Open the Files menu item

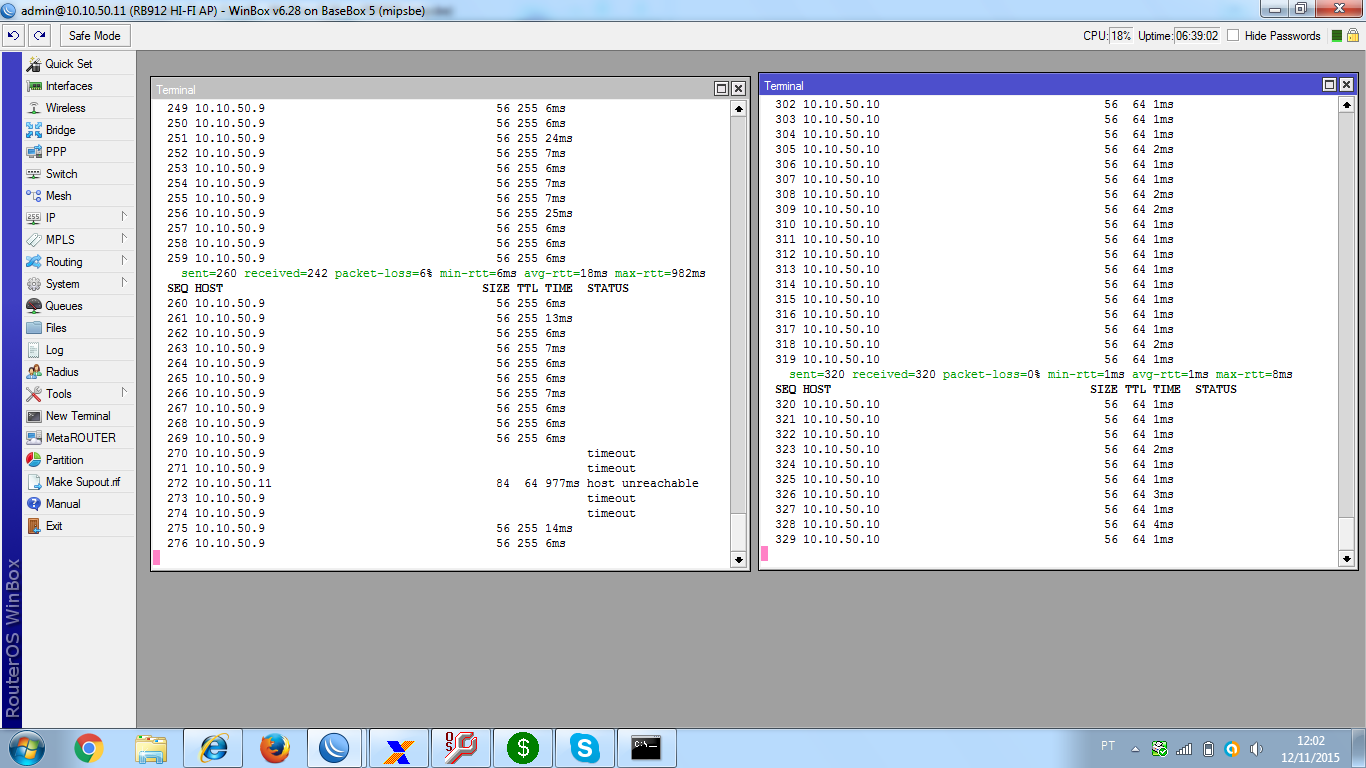(x=79, y=328)
